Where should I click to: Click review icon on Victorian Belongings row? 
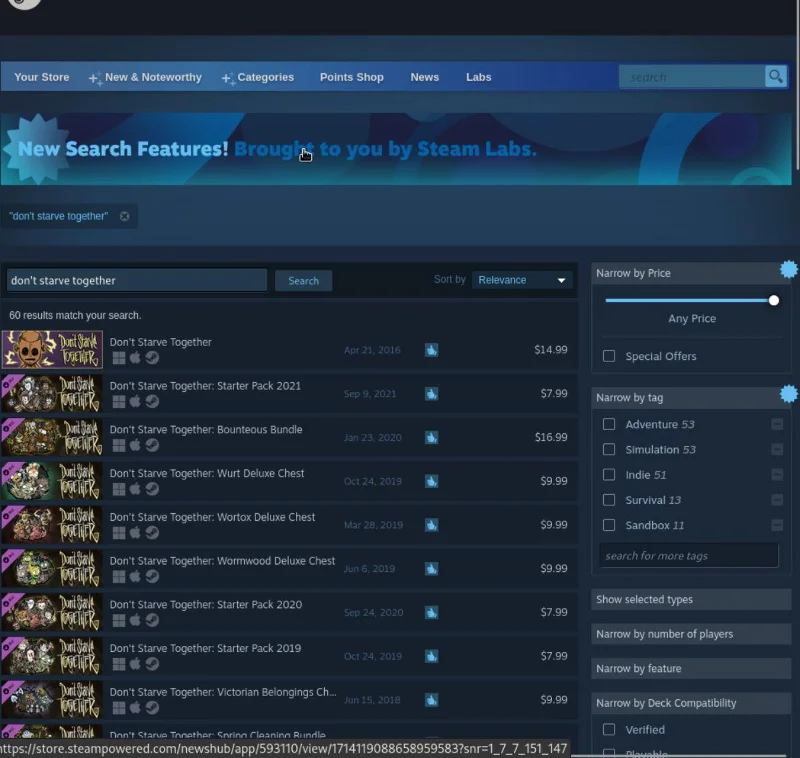(432, 700)
